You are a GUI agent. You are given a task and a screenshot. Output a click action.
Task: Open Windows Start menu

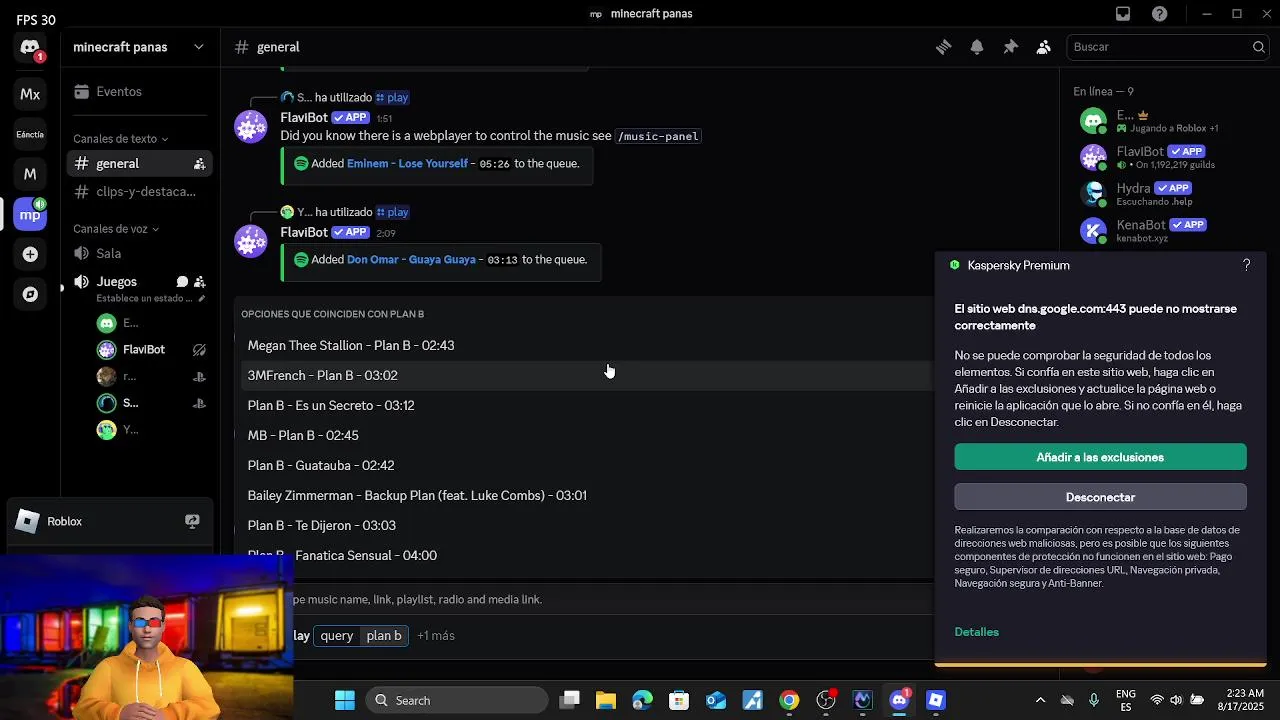[x=344, y=700]
